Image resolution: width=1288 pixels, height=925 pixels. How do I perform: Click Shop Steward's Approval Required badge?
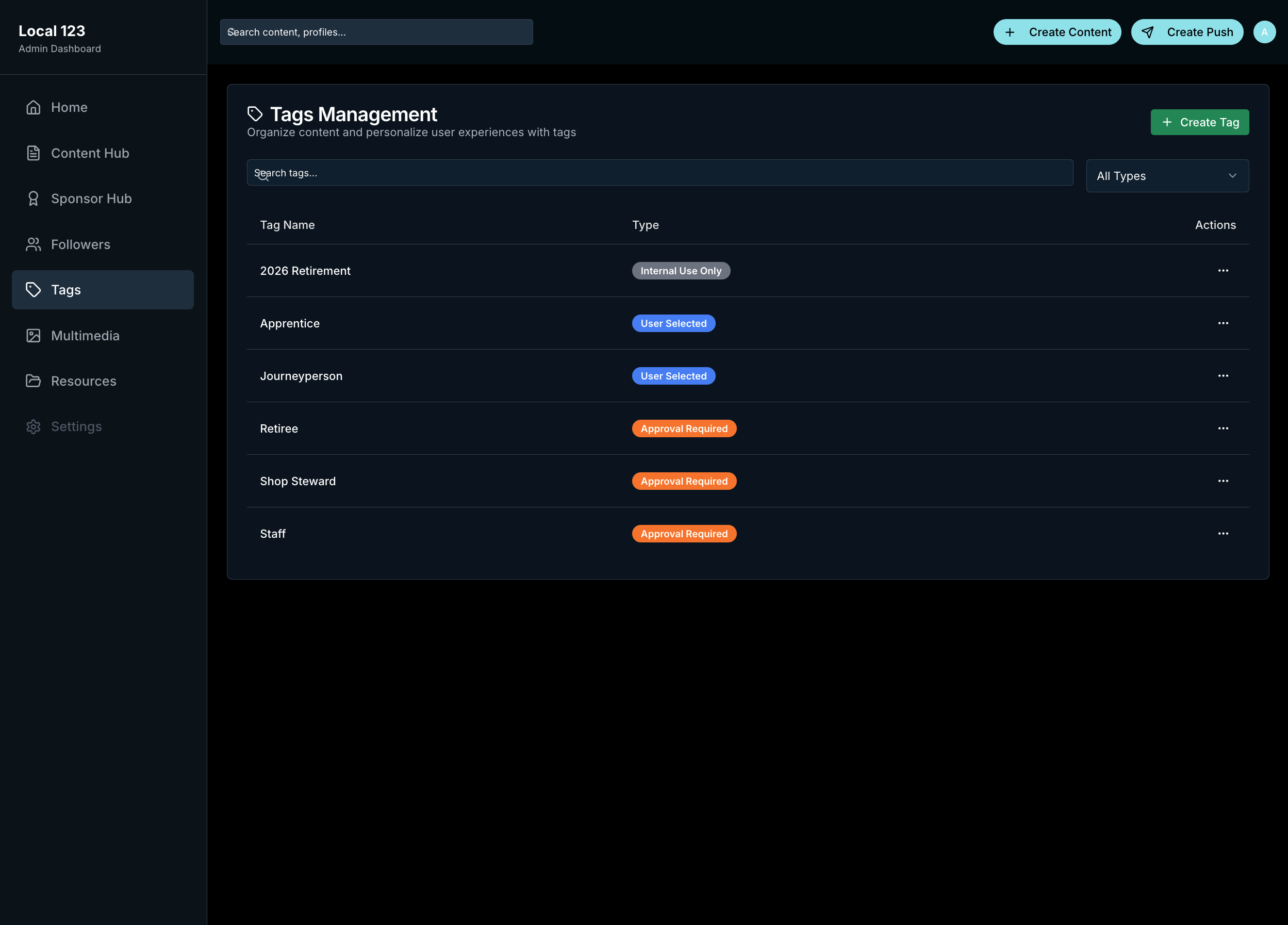click(684, 481)
